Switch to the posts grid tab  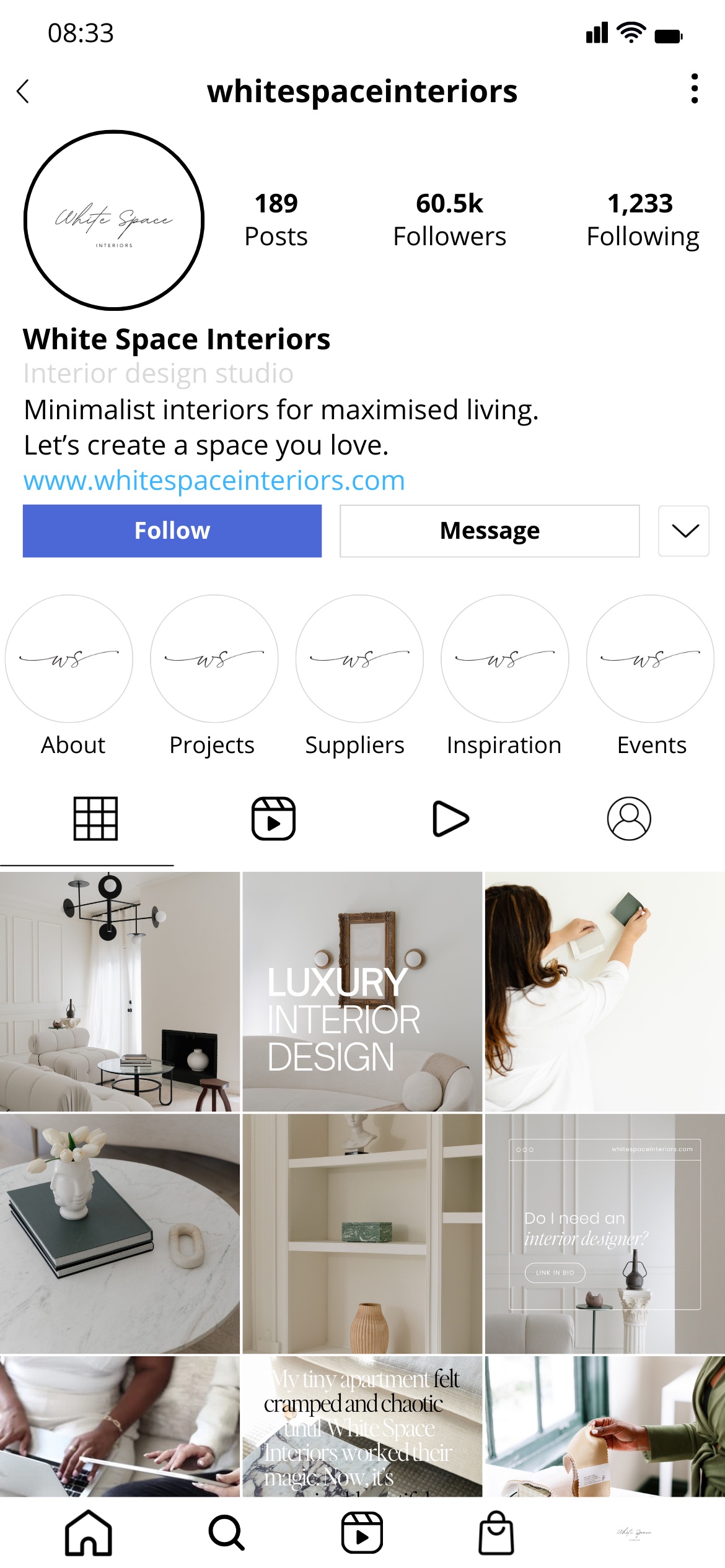95,819
